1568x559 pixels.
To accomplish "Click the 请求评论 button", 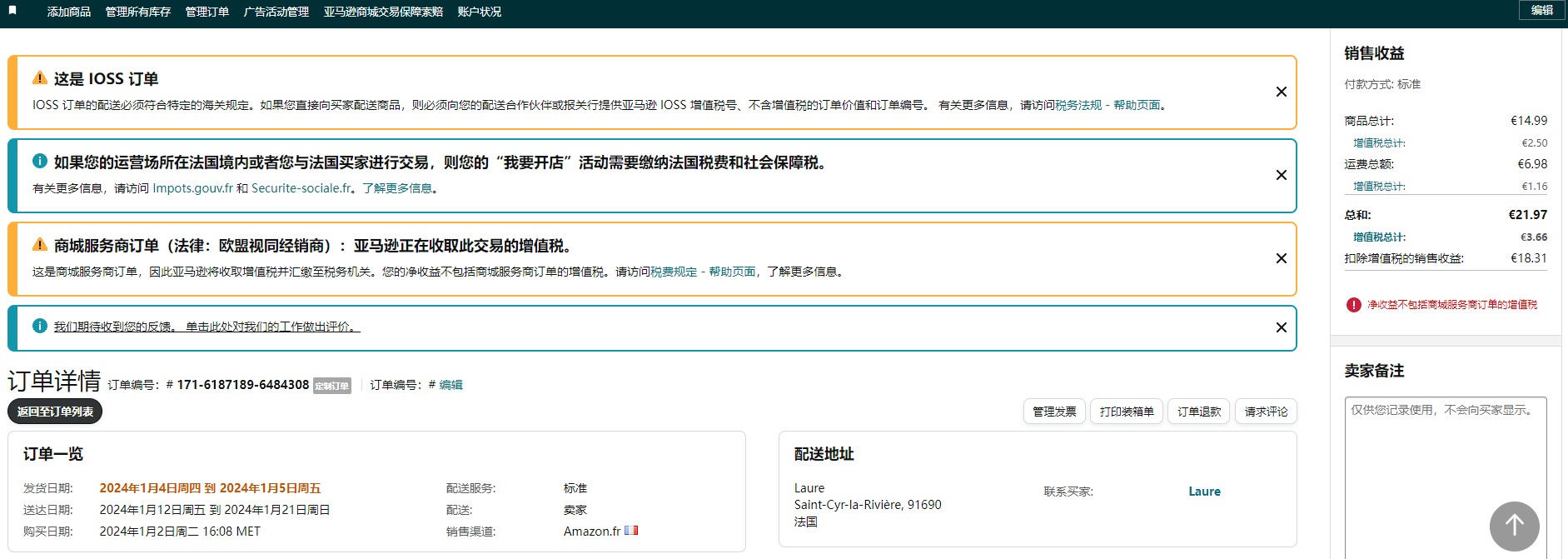I will click(x=1265, y=412).
